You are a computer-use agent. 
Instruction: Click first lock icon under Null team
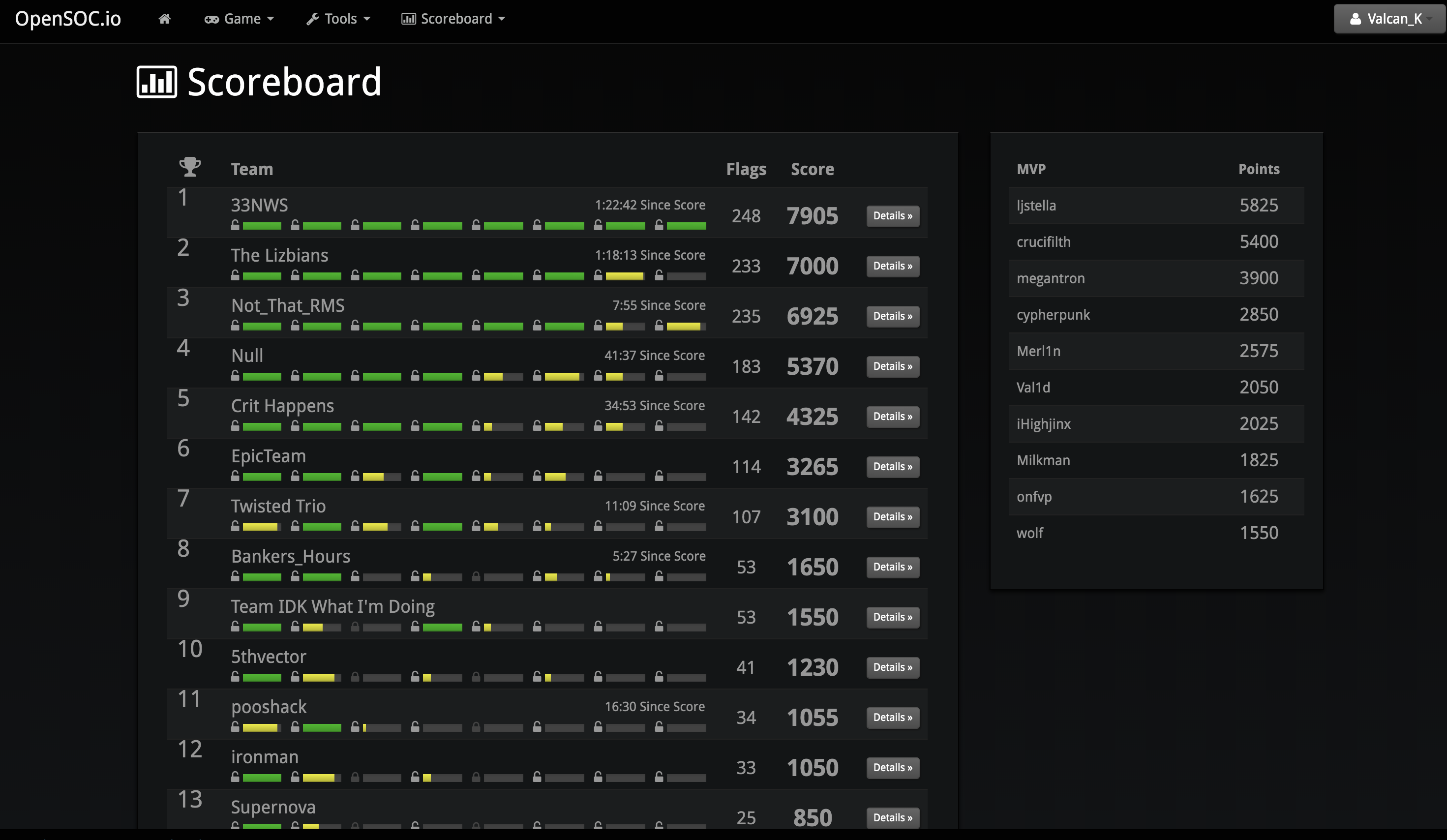(235, 376)
